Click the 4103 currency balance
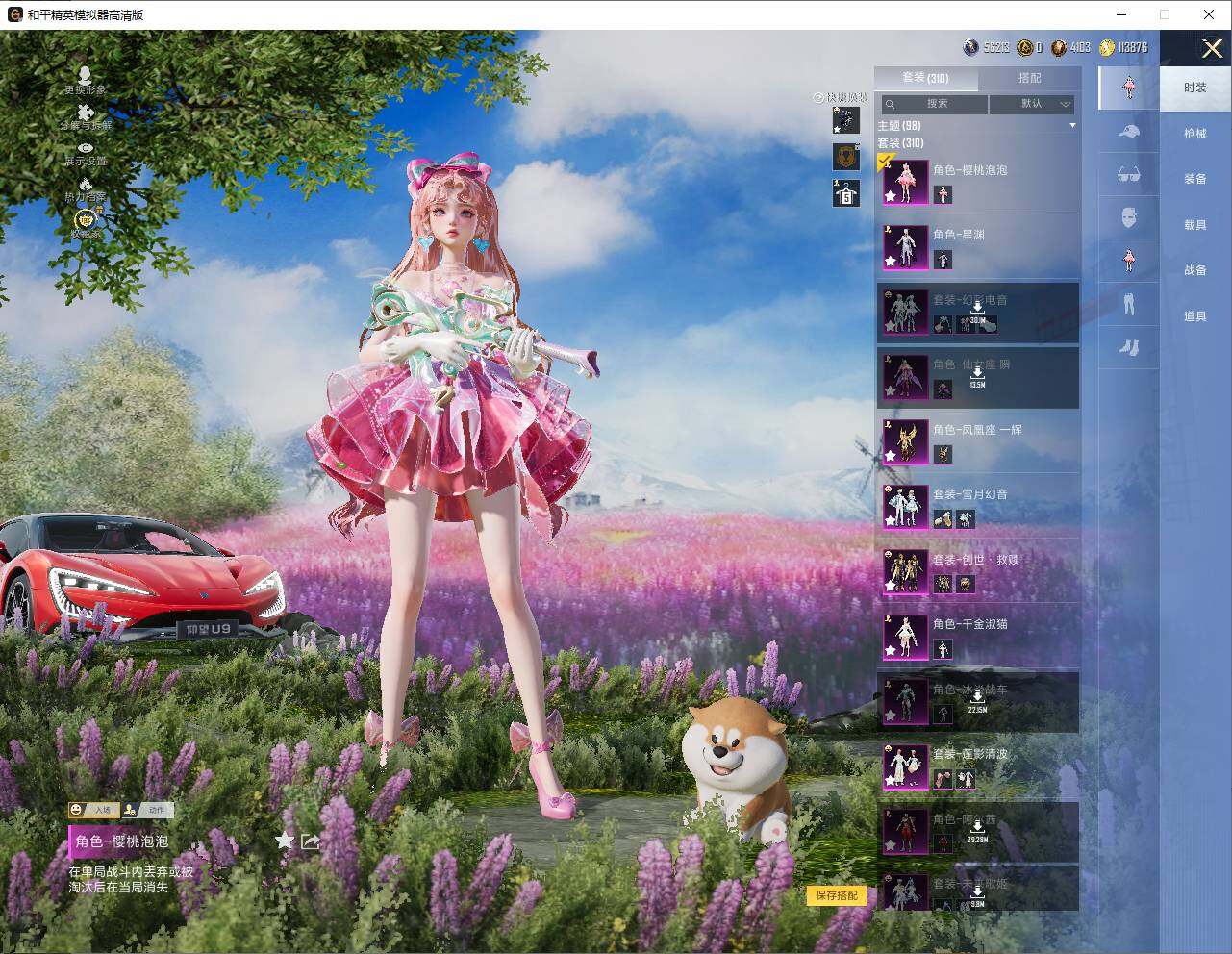 pos(1071,47)
